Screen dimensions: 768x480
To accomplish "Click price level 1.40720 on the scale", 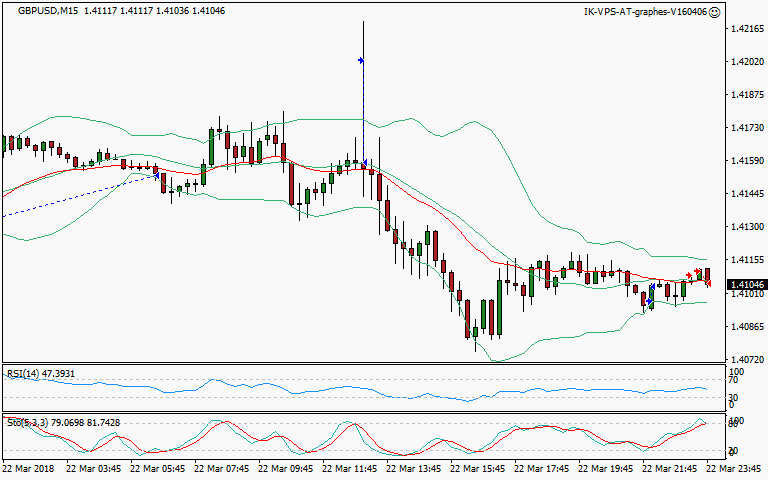I will (747, 360).
